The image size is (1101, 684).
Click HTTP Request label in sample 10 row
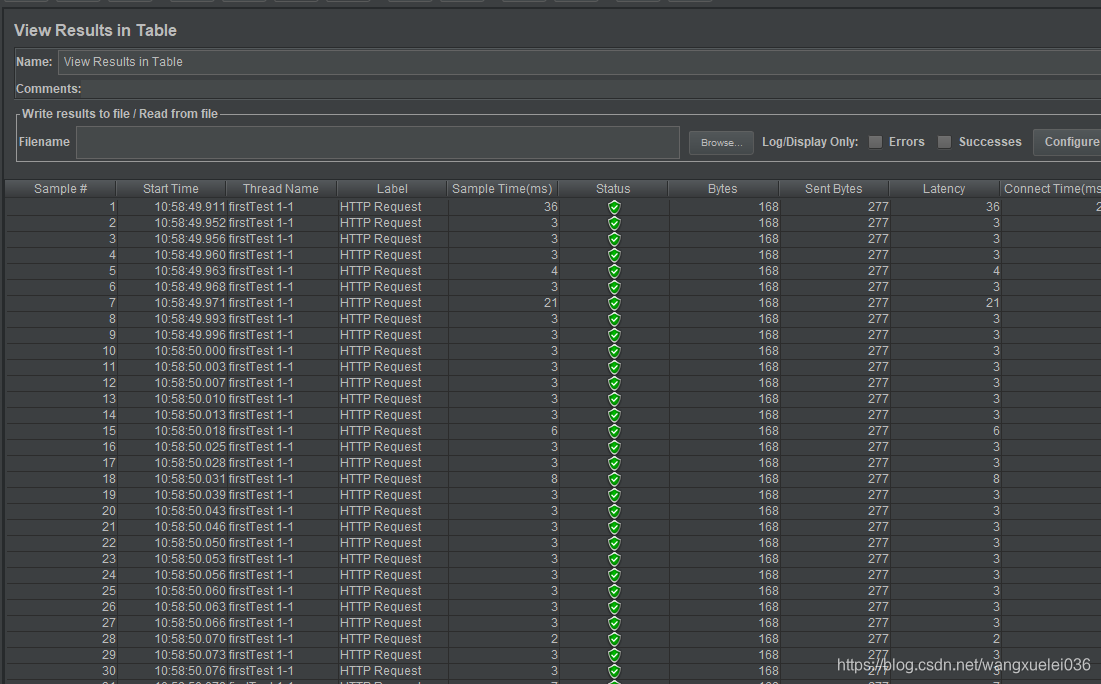381,351
